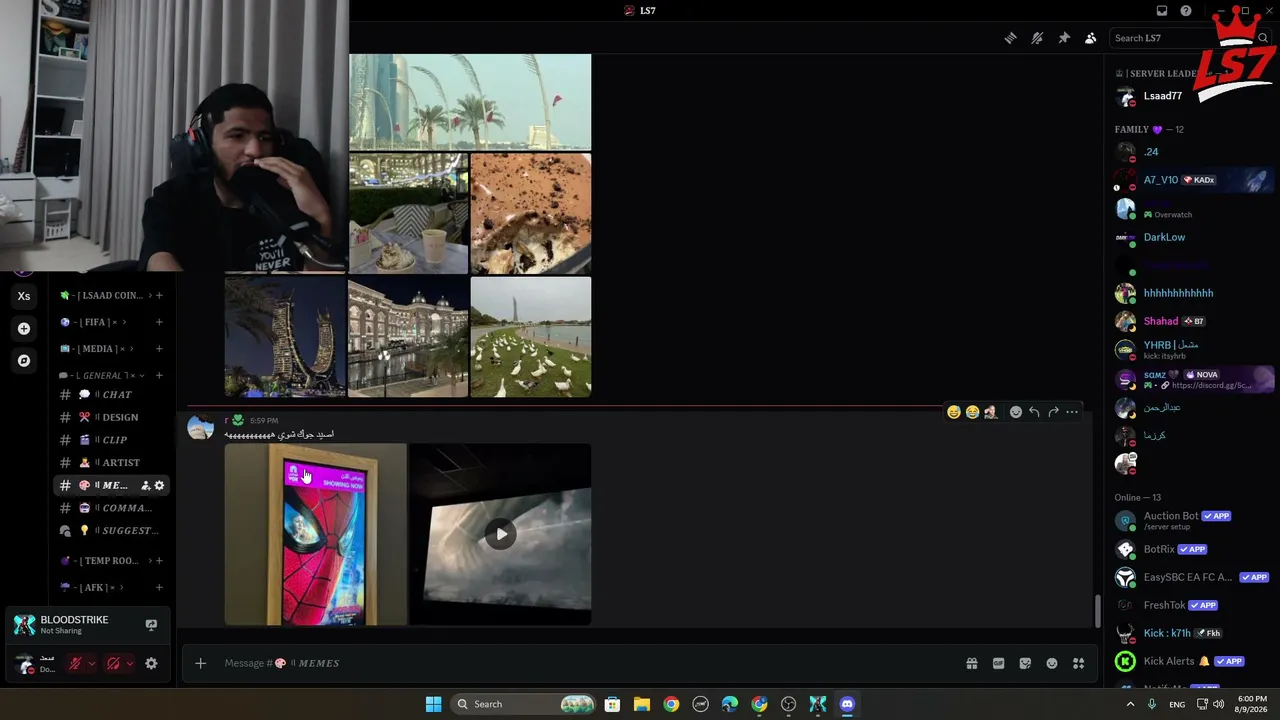Open Discover servers compass icon
1280x720 pixels.
click(x=24, y=360)
